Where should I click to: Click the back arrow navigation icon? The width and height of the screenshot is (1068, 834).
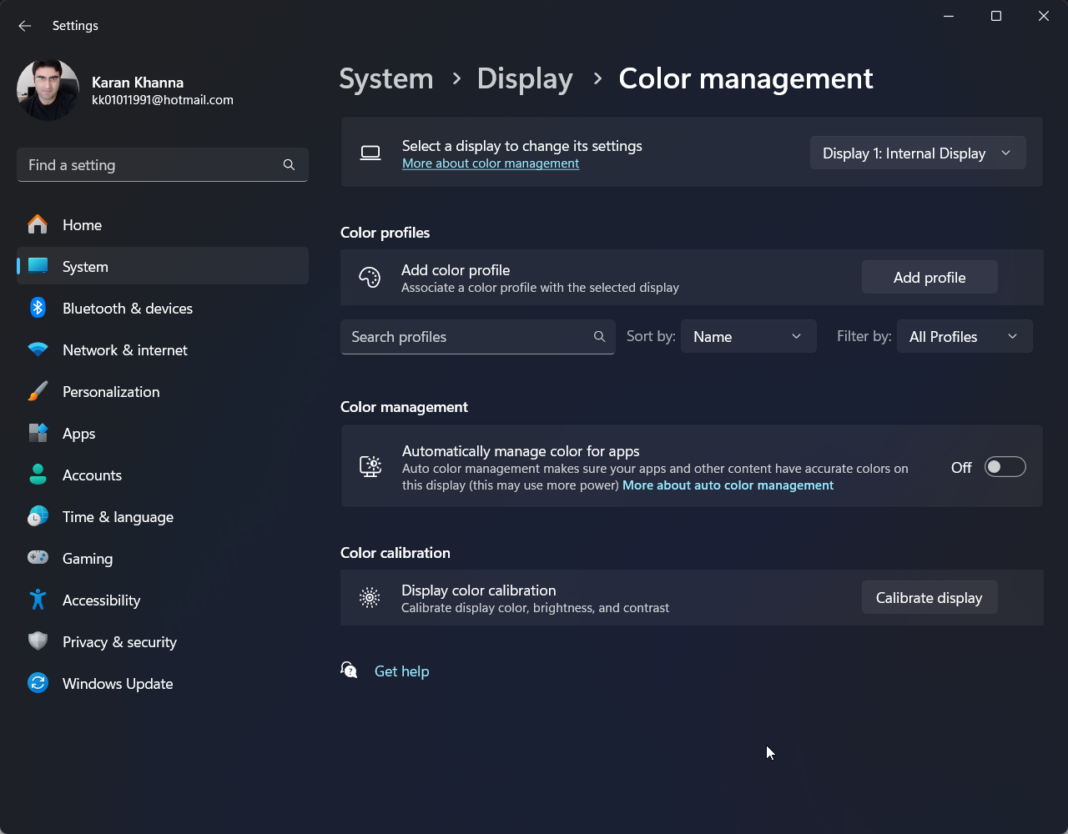(24, 25)
